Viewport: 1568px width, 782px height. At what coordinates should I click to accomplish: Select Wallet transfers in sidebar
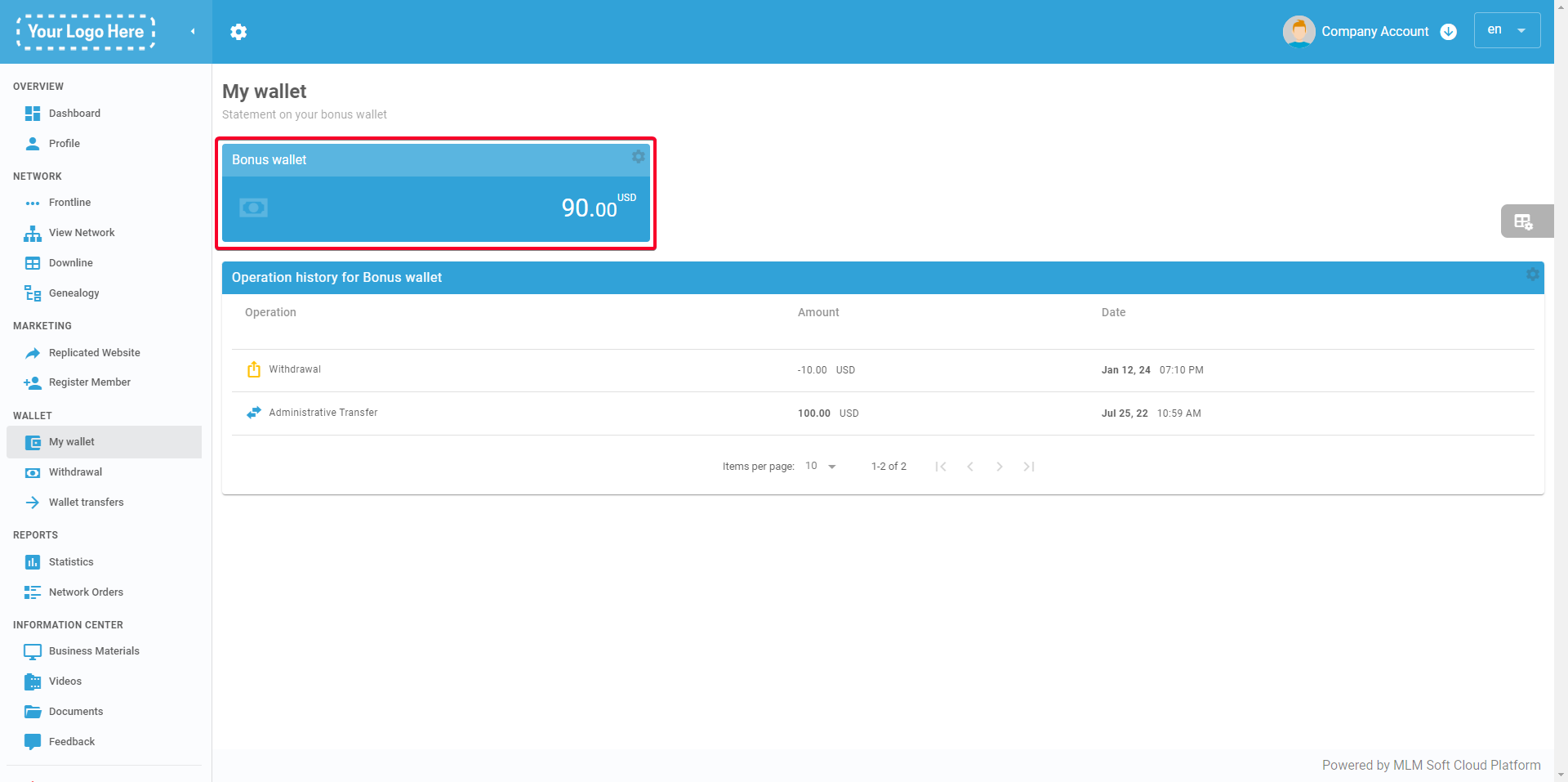(x=86, y=503)
